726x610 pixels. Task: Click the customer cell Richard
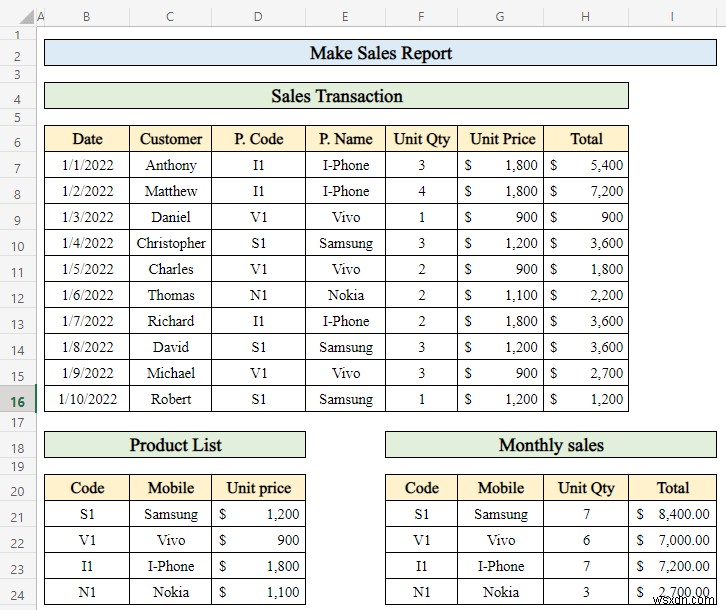[170, 321]
